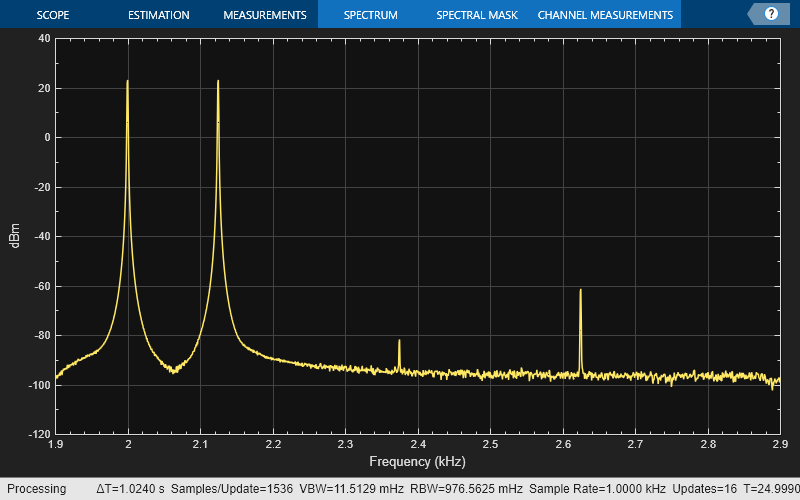This screenshot has height=500, width=800.
Task: Click the Processing status text
Action: 36,489
